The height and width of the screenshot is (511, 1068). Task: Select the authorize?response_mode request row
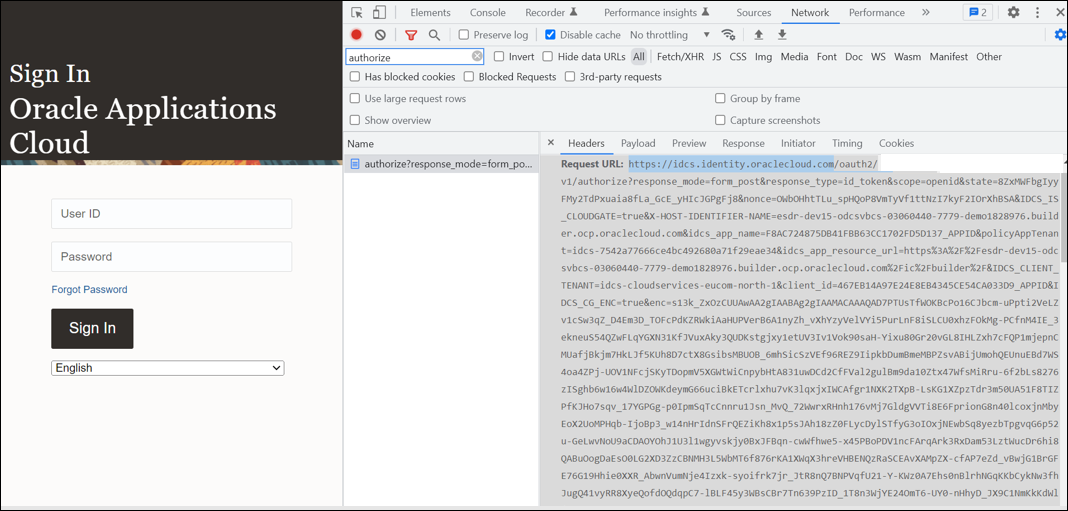tap(441, 164)
